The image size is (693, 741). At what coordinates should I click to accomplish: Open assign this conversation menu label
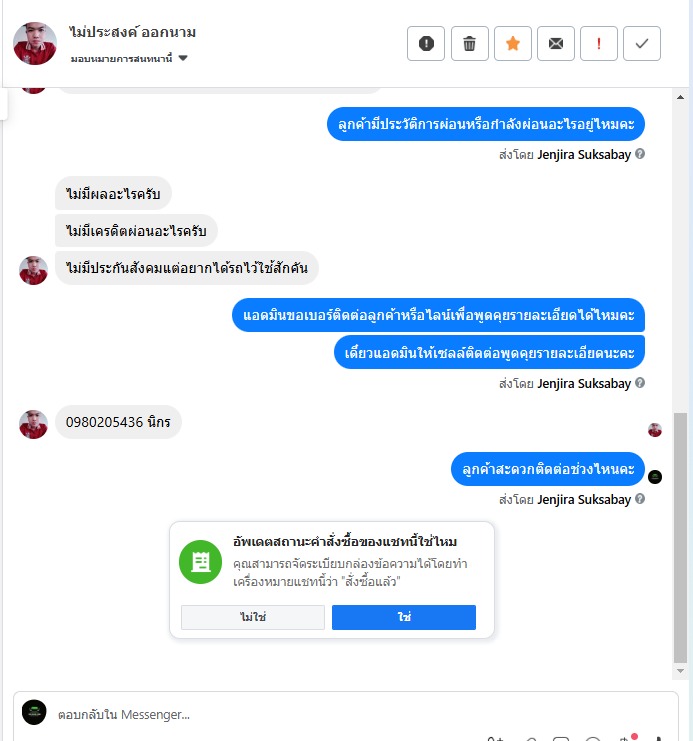[x=121, y=59]
